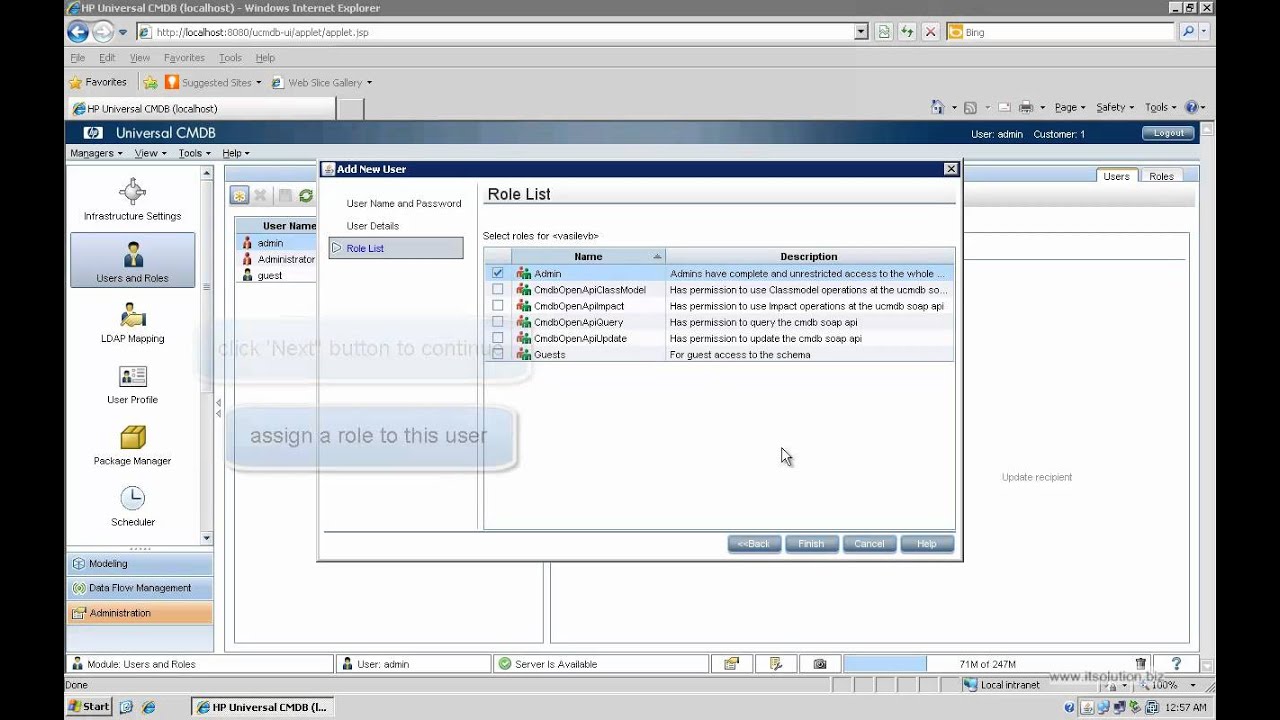The width and height of the screenshot is (1280, 720).
Task: Click the Help button in wizard
Action: pyautogui.click(x=927, y=544)
